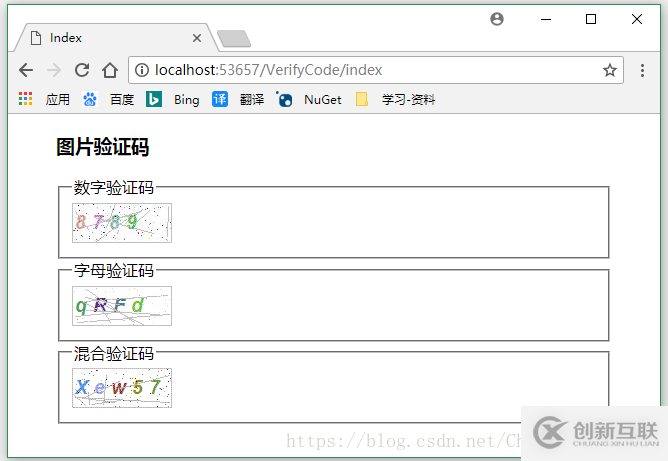The height and width of the screenshot is (461, 668).
Task: Click the forward navigation arrow
Action: coord(54,70)
